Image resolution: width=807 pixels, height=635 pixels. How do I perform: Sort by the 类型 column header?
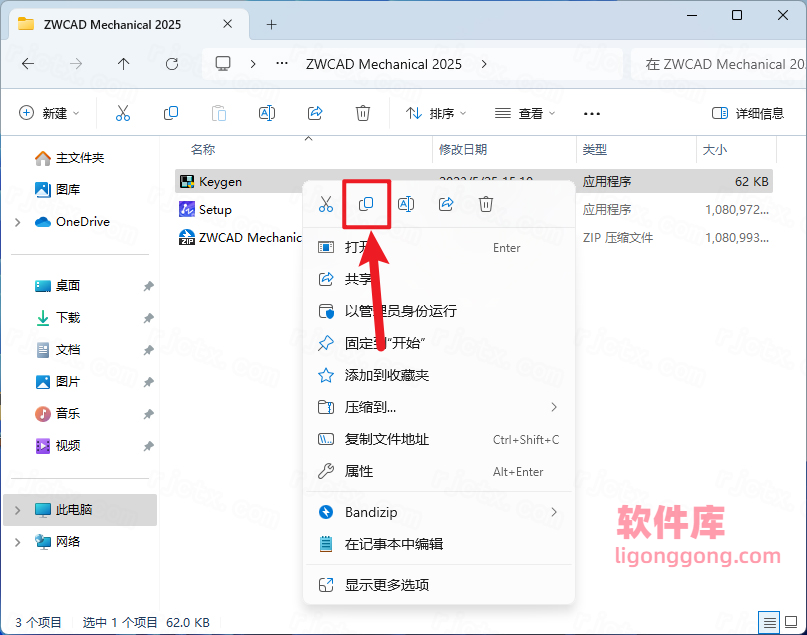pyautogui.click(x=595, y=150)
